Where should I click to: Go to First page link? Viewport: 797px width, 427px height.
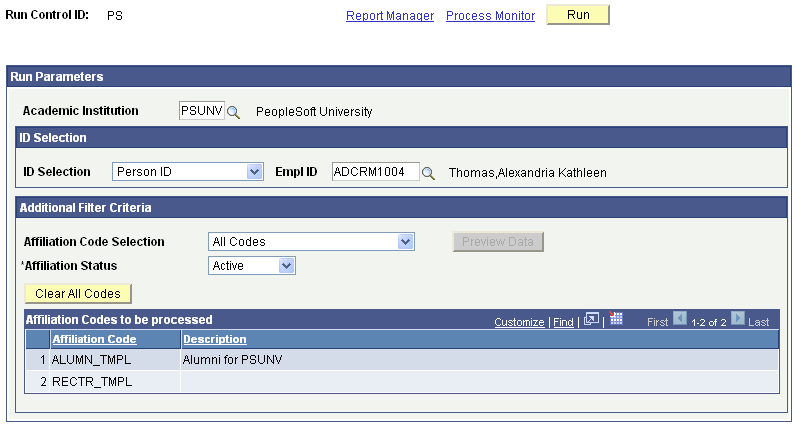pos(657,322)
